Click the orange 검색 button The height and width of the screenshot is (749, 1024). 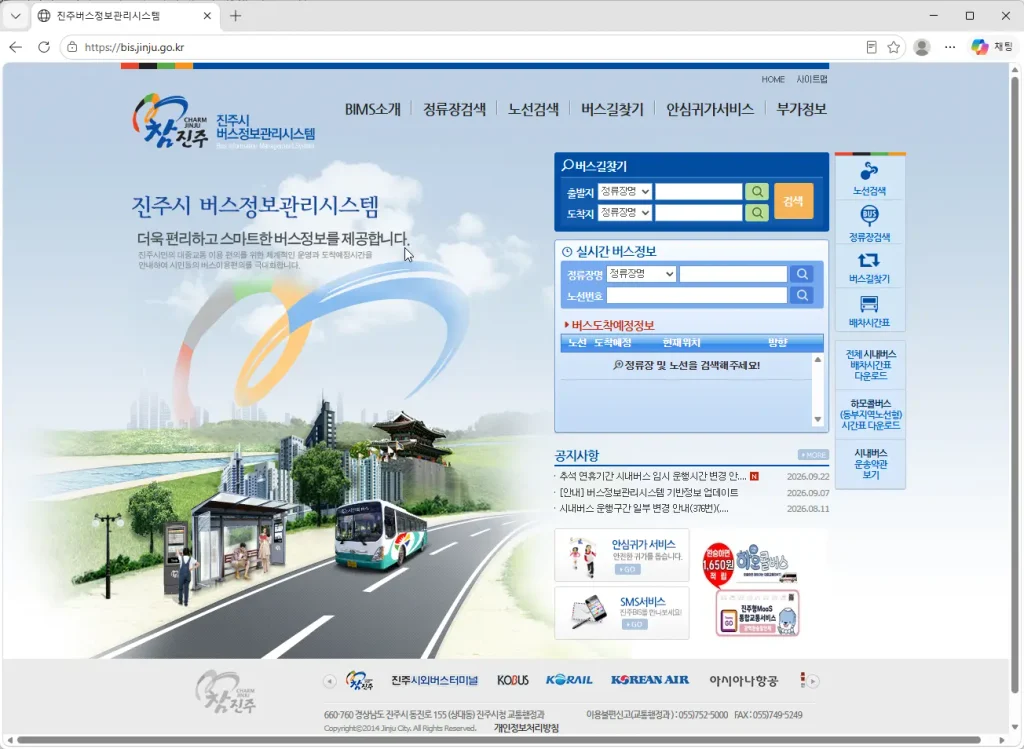793,201
